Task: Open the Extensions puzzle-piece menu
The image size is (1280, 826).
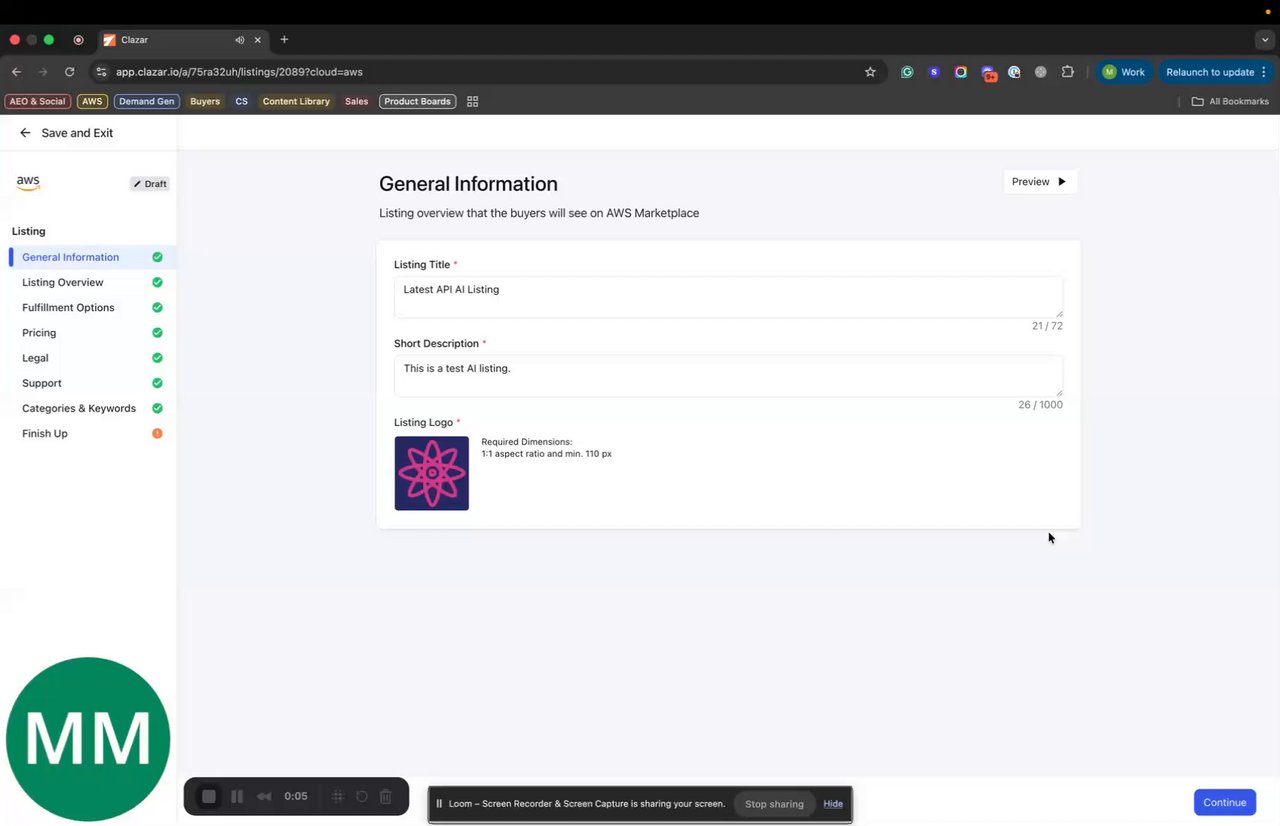Action: click(1068, 72)
